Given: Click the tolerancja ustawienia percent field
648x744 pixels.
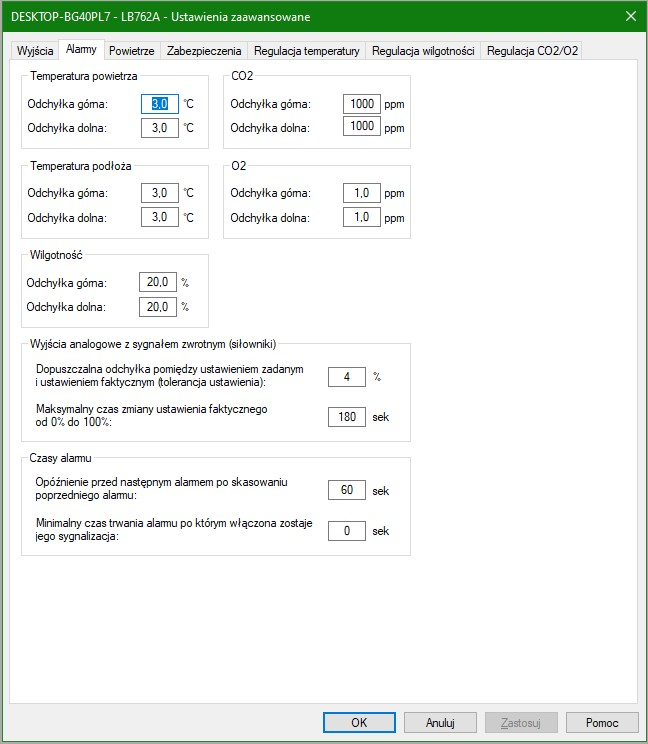Looking at the screenshot, I should point(347,377).
